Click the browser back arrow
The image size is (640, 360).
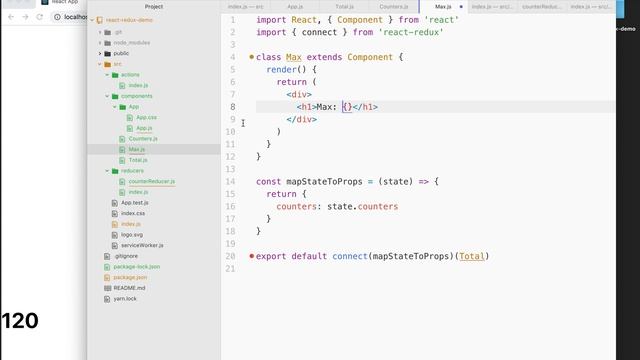(x=11, y=17)
